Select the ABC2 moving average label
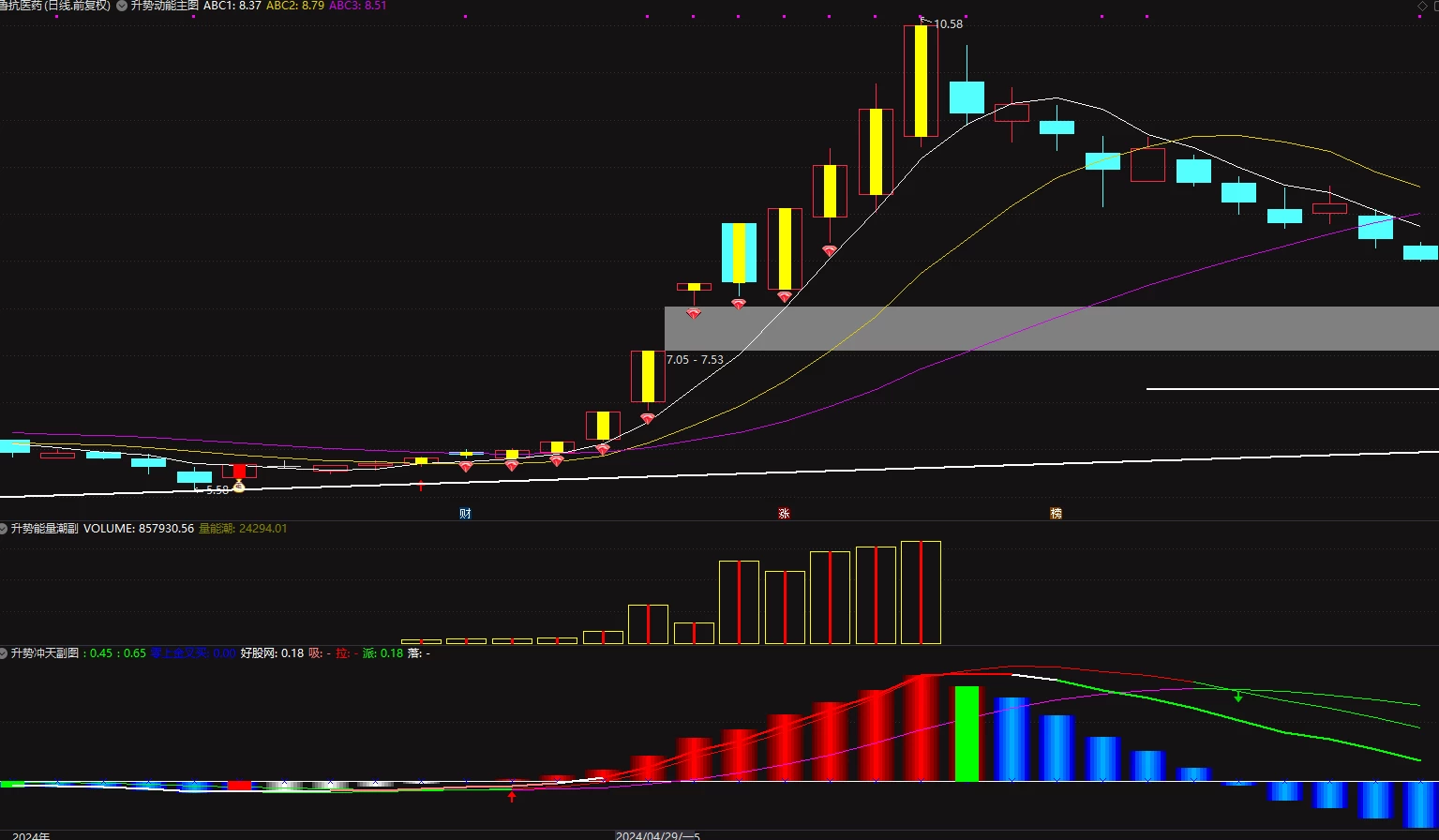1439x840 pixels. pos(295,6)
